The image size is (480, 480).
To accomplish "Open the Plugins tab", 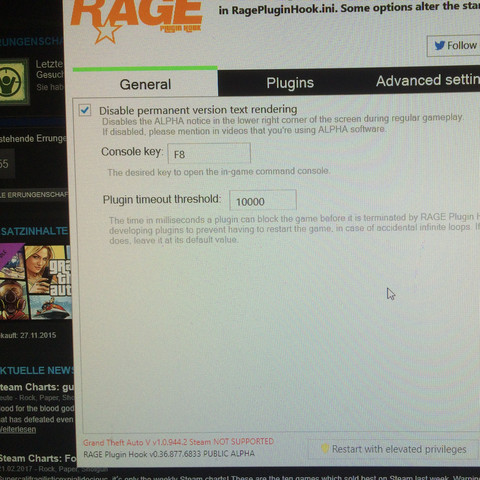I will click(290, 83).
